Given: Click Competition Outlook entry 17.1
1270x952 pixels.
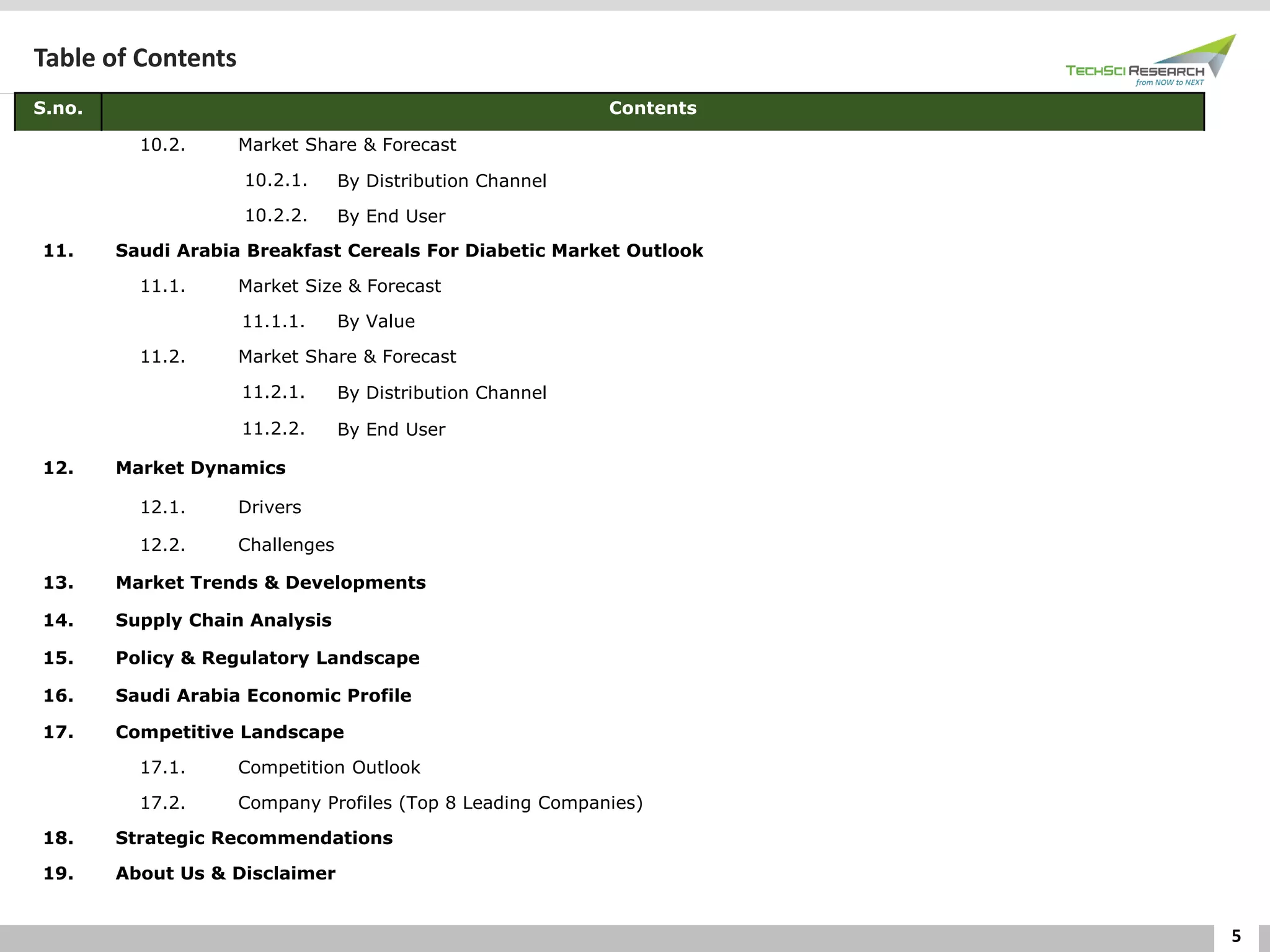Looking at the screenshot, I should click(329, 768).
